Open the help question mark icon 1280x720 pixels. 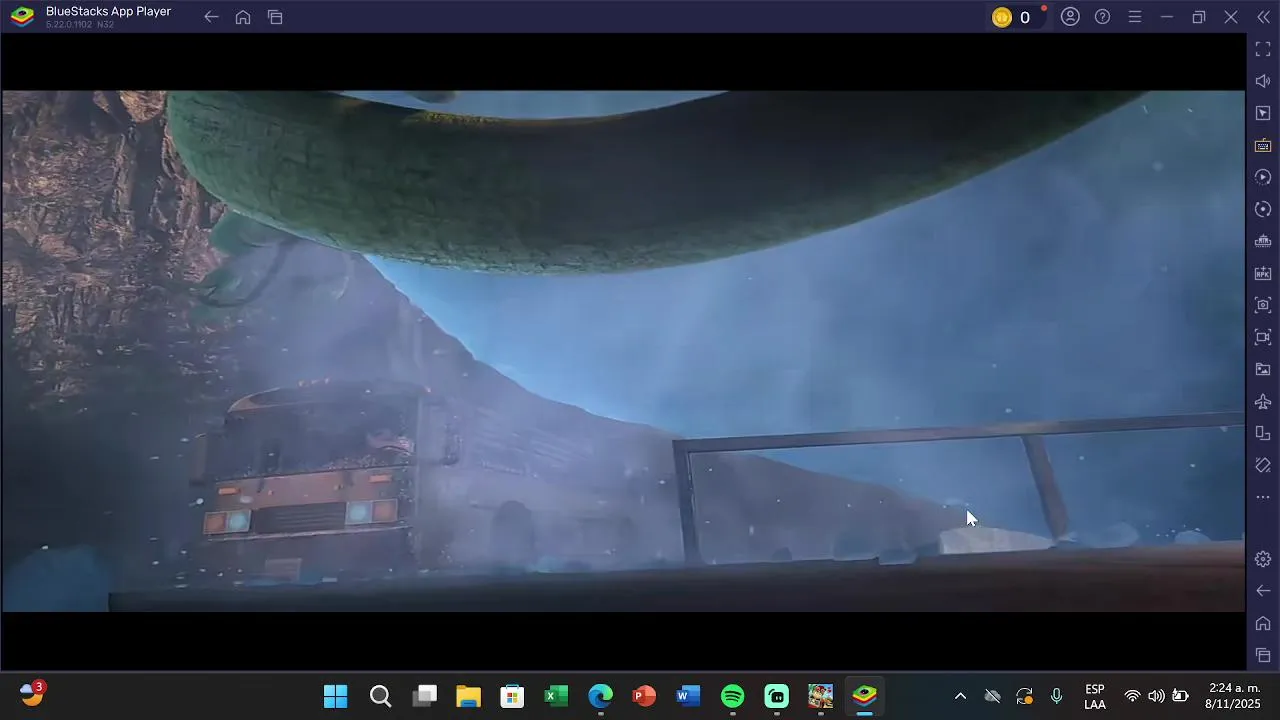pyautogui.click(x=1102, y=17)
